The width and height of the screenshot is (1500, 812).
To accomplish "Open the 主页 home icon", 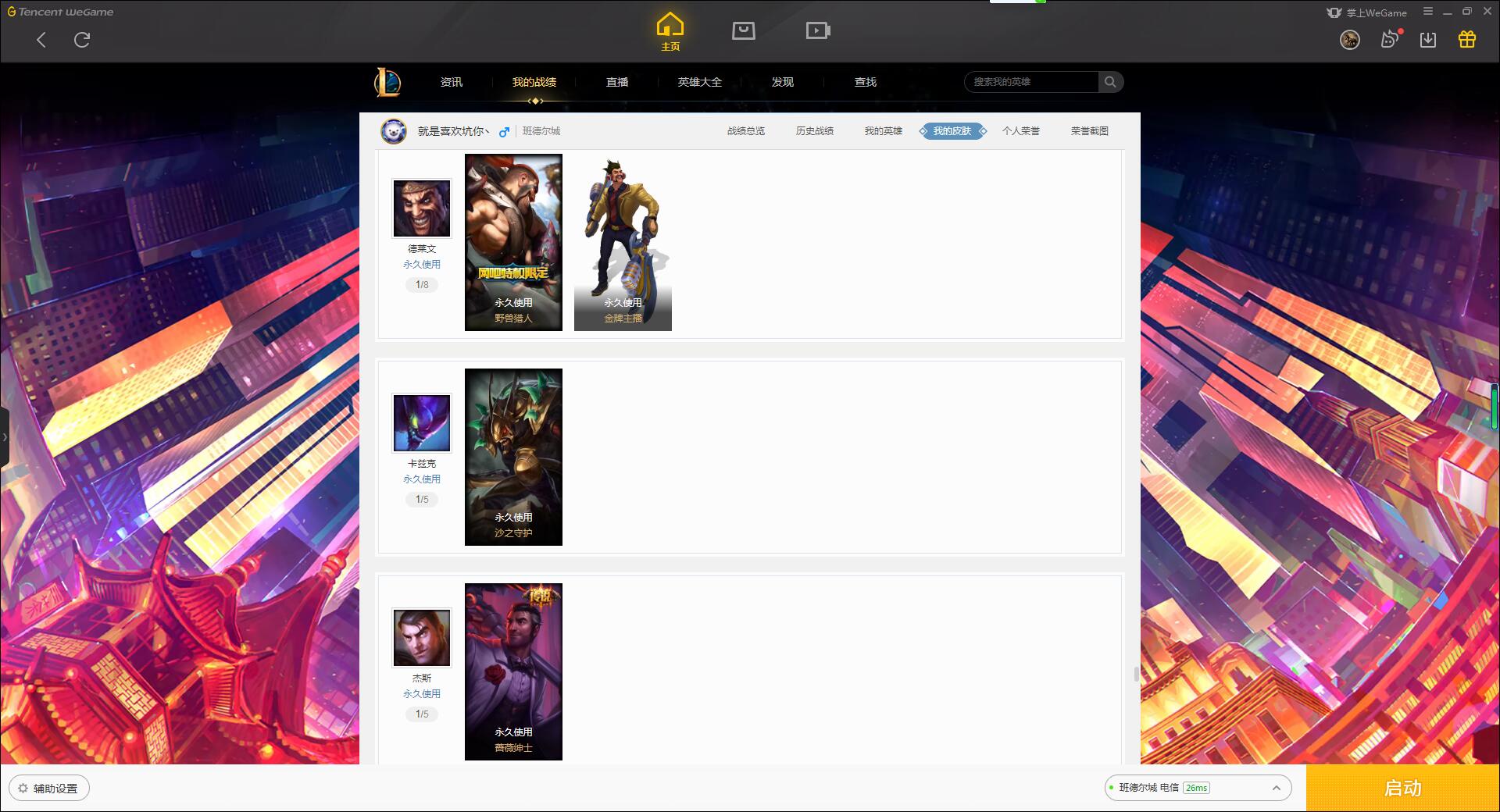I will click(670, 31).
